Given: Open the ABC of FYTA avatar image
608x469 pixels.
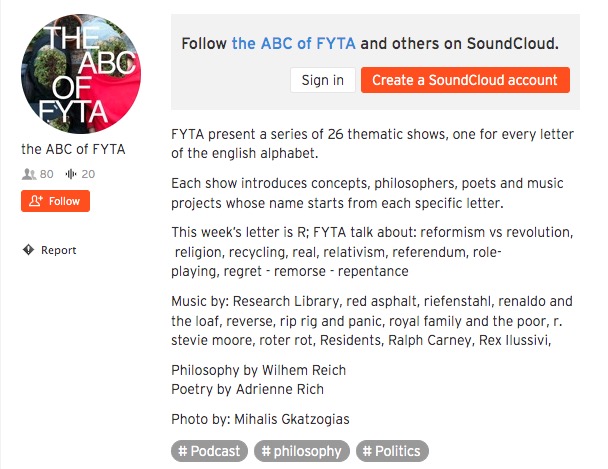Looking at the screenshot, I should point(81,74).
